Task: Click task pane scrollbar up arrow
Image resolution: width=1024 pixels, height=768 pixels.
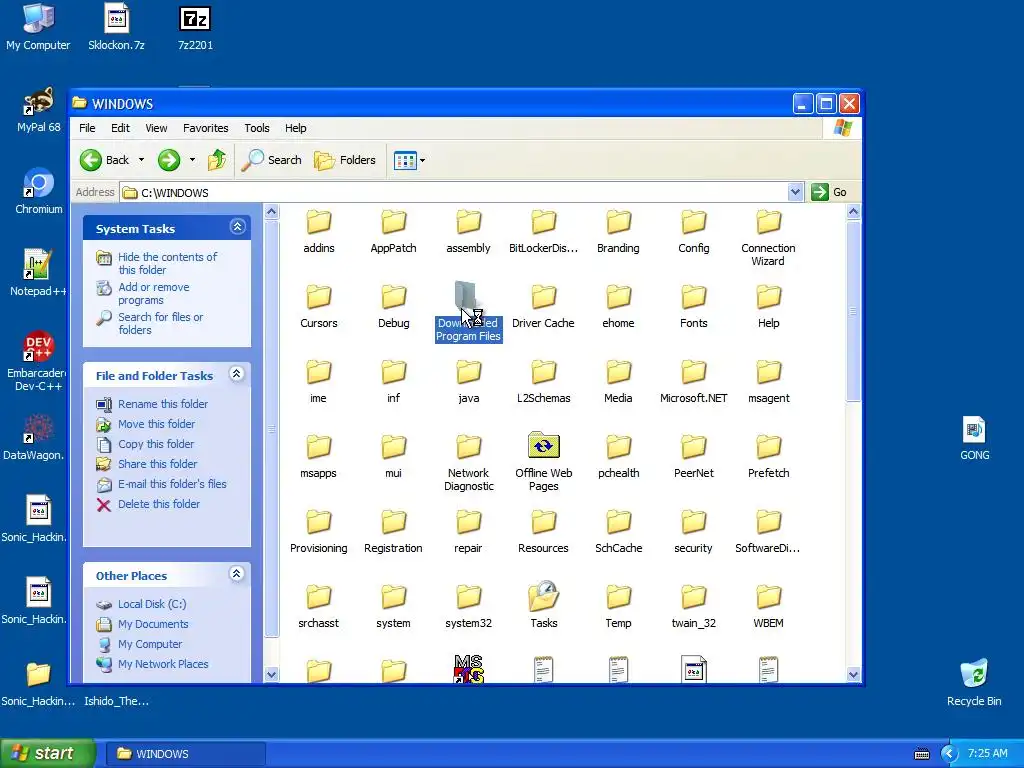Action: [x=272, y=212]
